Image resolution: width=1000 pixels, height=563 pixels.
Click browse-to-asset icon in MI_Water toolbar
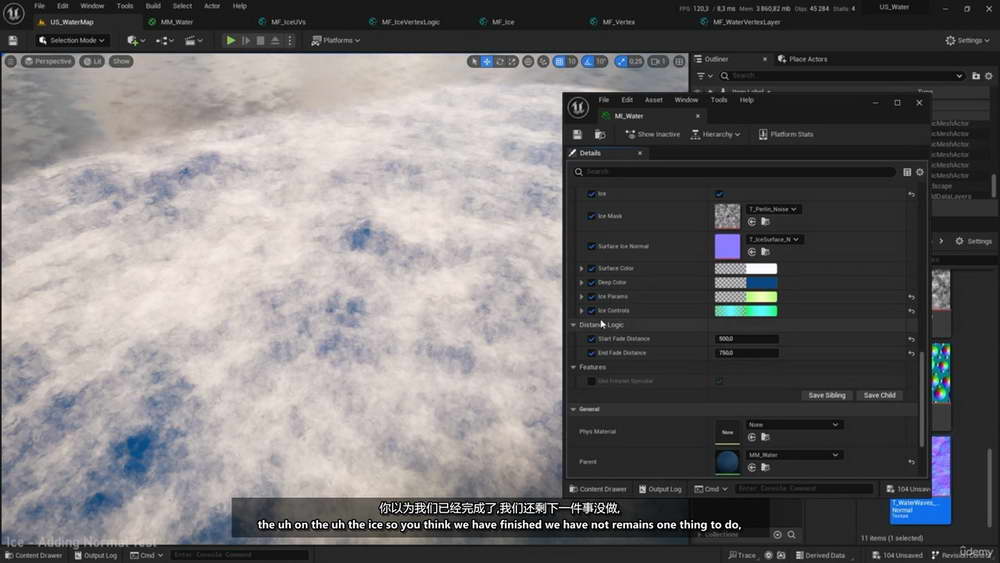coord(599,135)
